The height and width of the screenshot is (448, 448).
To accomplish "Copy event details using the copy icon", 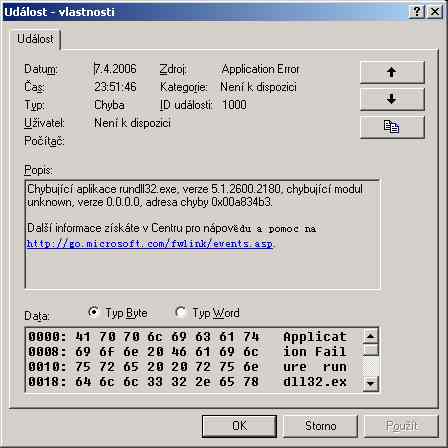I will [x=392, y=127].
